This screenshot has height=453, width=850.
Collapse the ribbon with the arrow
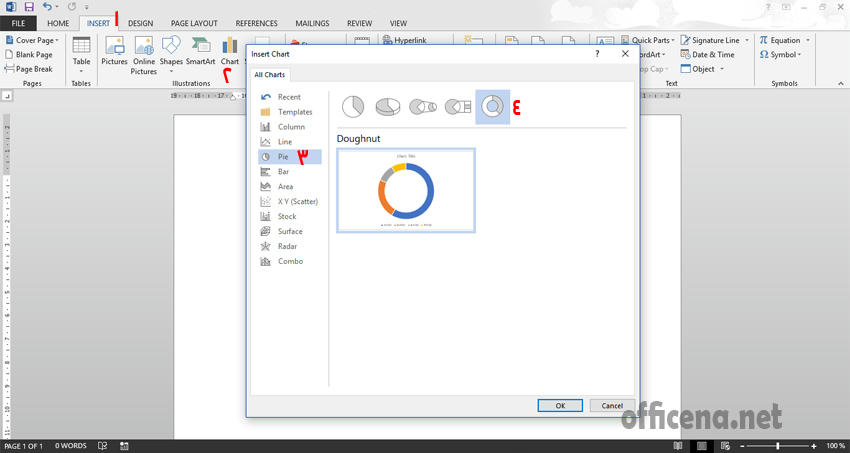click(x=841, y=83)
